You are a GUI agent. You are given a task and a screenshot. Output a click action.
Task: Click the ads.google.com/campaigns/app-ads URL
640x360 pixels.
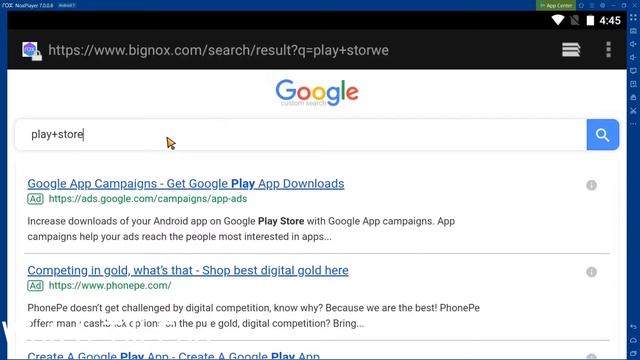pos(148,199)
